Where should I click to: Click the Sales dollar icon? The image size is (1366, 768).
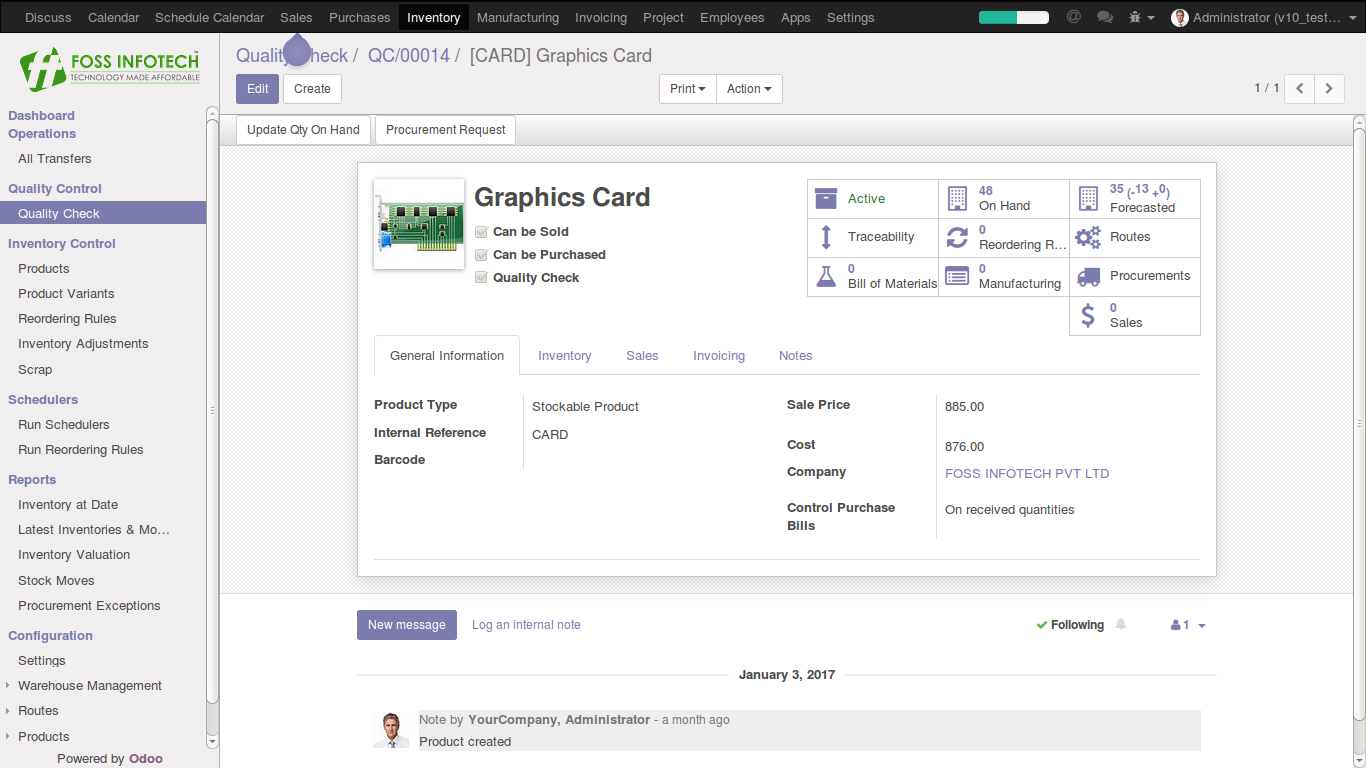1088,315
